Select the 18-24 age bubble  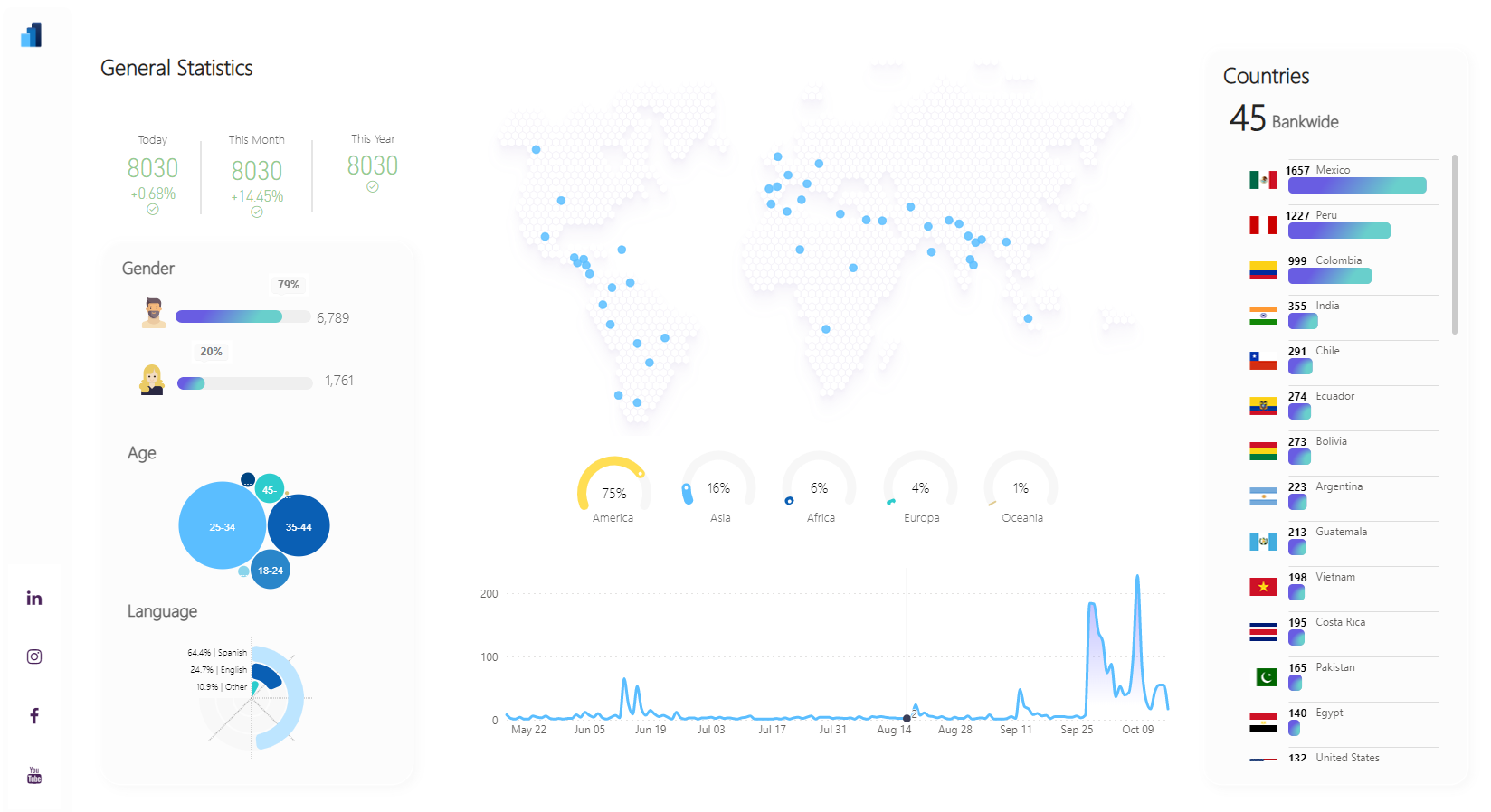coord(270,570)
